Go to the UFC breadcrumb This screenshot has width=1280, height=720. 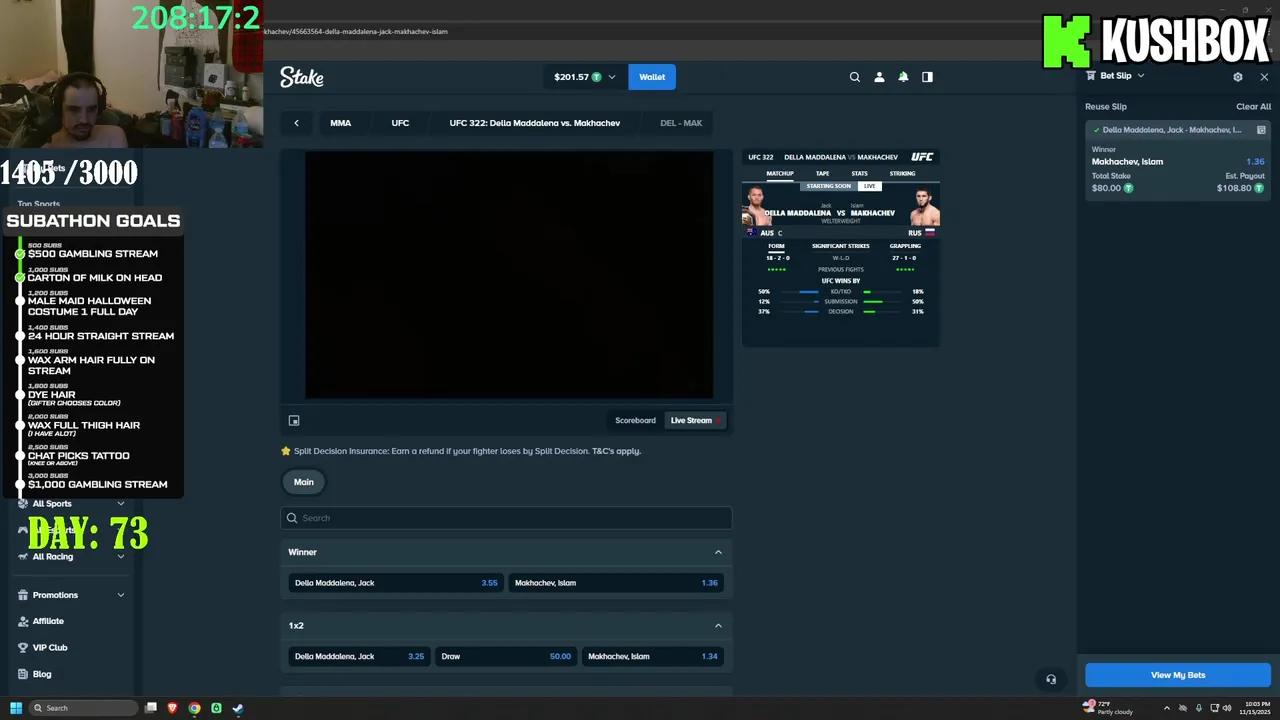click(400, 123)
